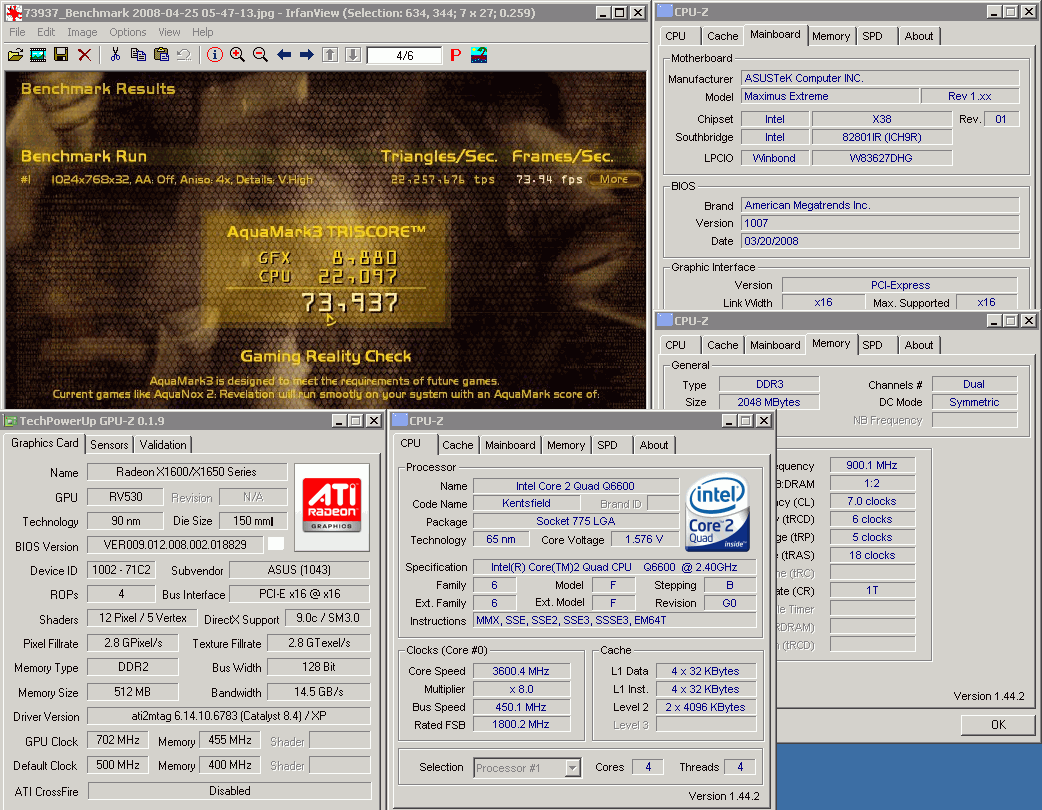The height and width of the screenshot is (810, 1042).
Task: Click the Intel Core 2 Quad logo
Action: pos(717,512)
